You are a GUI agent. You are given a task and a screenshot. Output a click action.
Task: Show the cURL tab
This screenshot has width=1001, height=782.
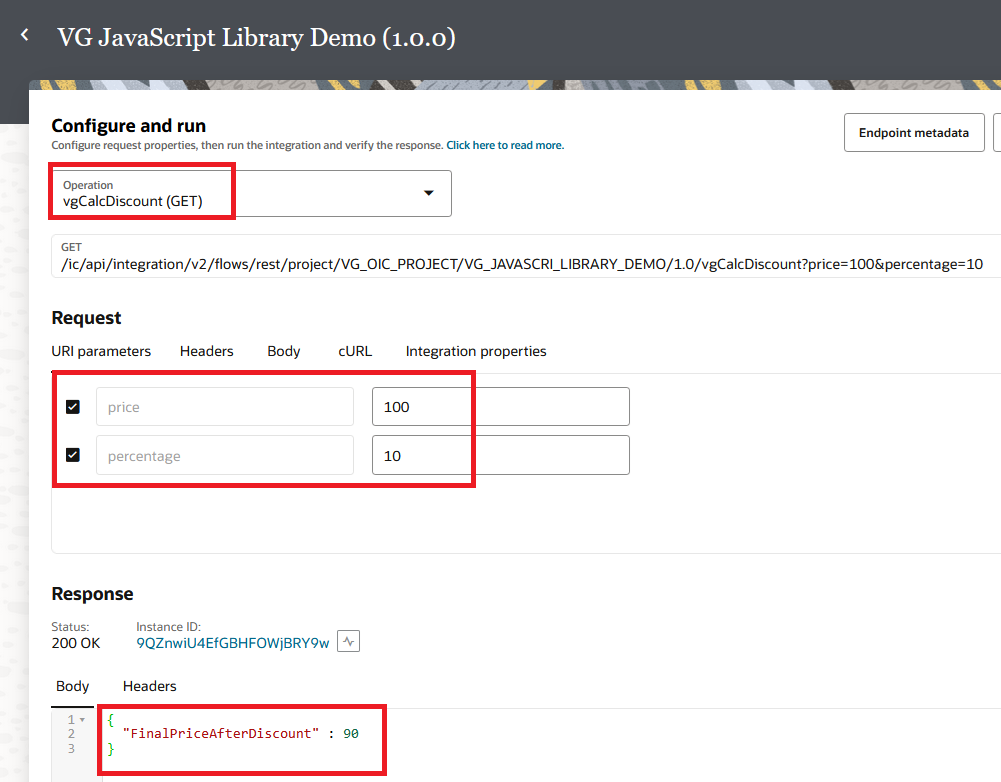355,351
